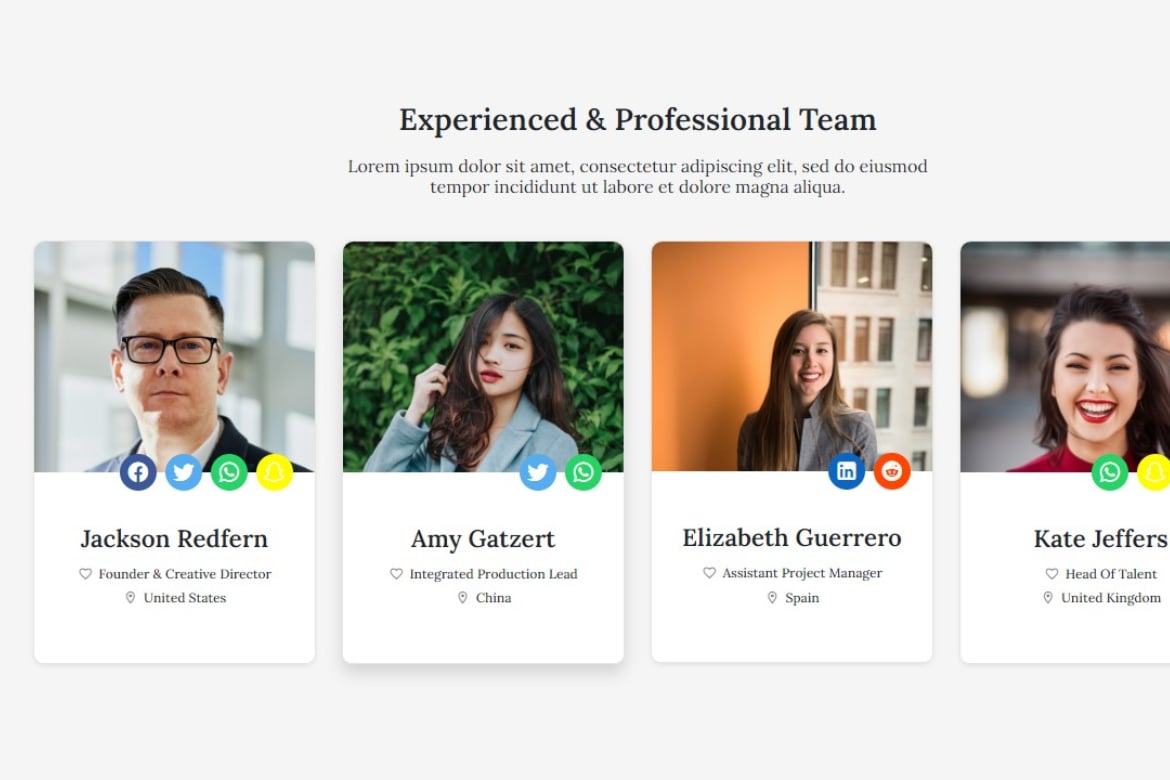The height and width of the screenshot is (780, 1170).
Task: Click the Elizabeth Guerrero name link
Action: coord(792,537)
